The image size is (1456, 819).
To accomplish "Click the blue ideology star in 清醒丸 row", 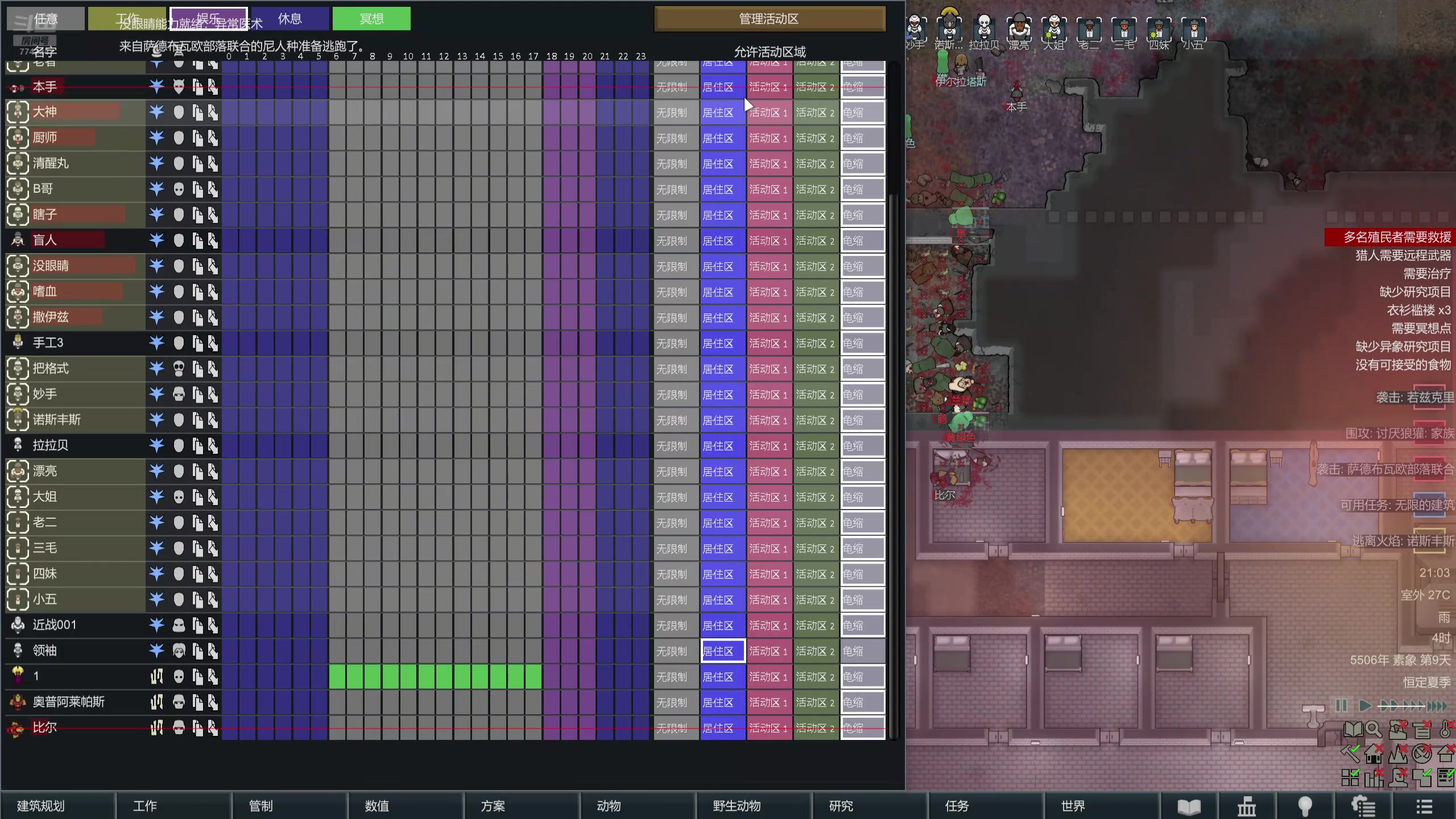I will coord(156,163).
